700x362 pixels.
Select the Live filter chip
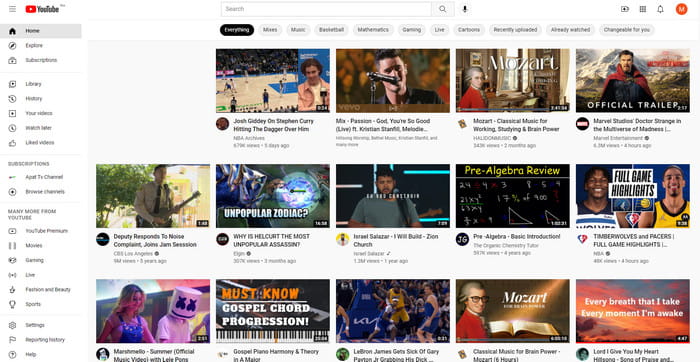tap(440, 30)
